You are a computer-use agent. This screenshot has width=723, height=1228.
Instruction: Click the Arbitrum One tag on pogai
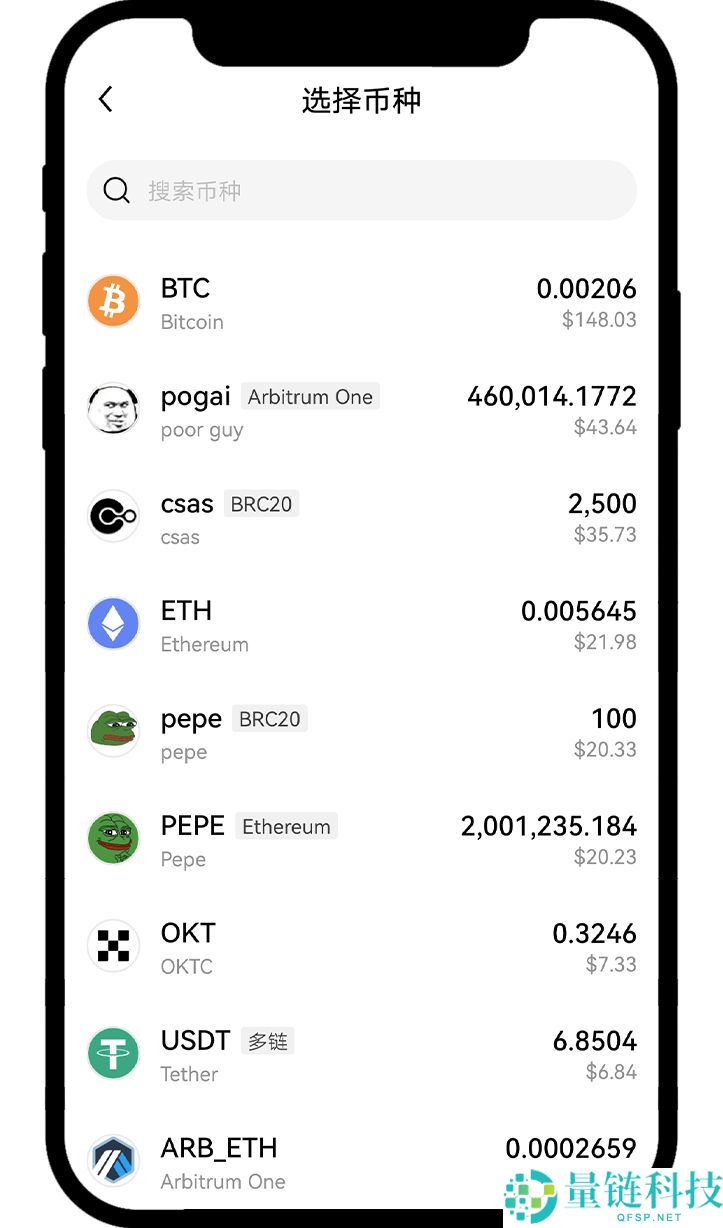[310, 397]
